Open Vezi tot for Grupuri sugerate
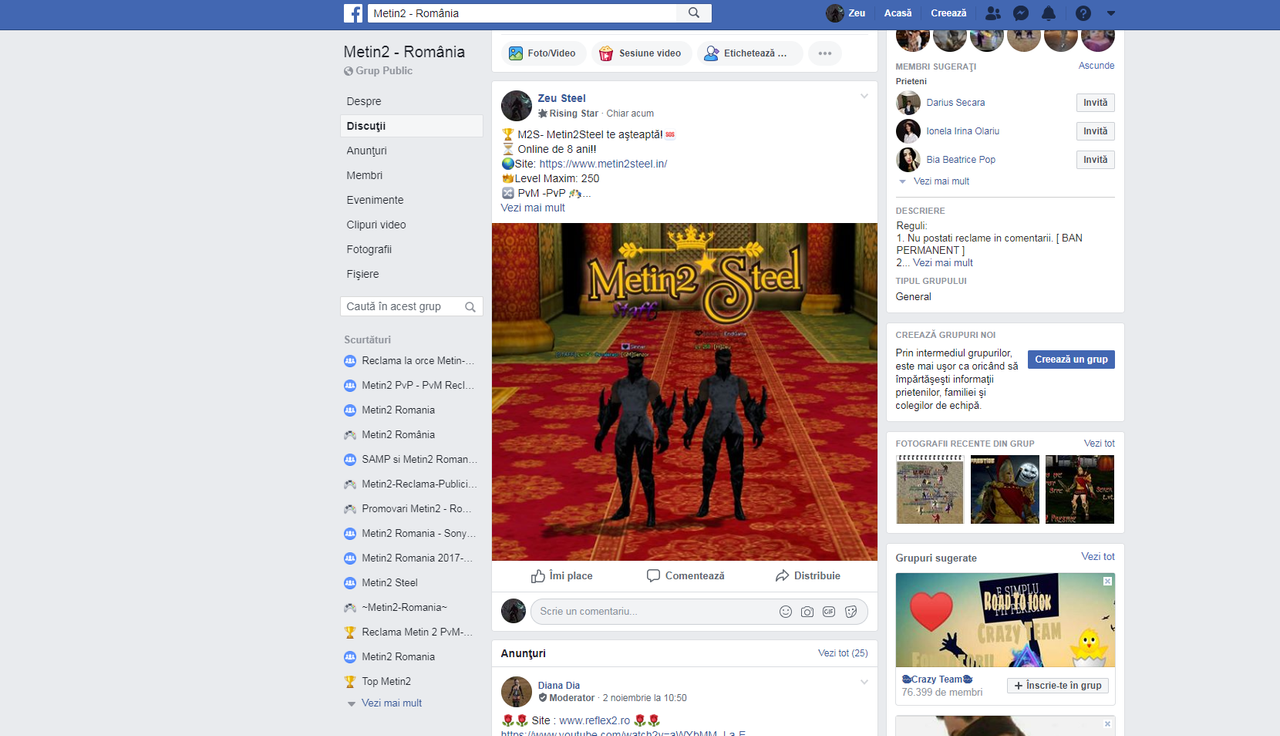The width and height of the screenshot is (1280, 736). click(x=1097, y=557)
